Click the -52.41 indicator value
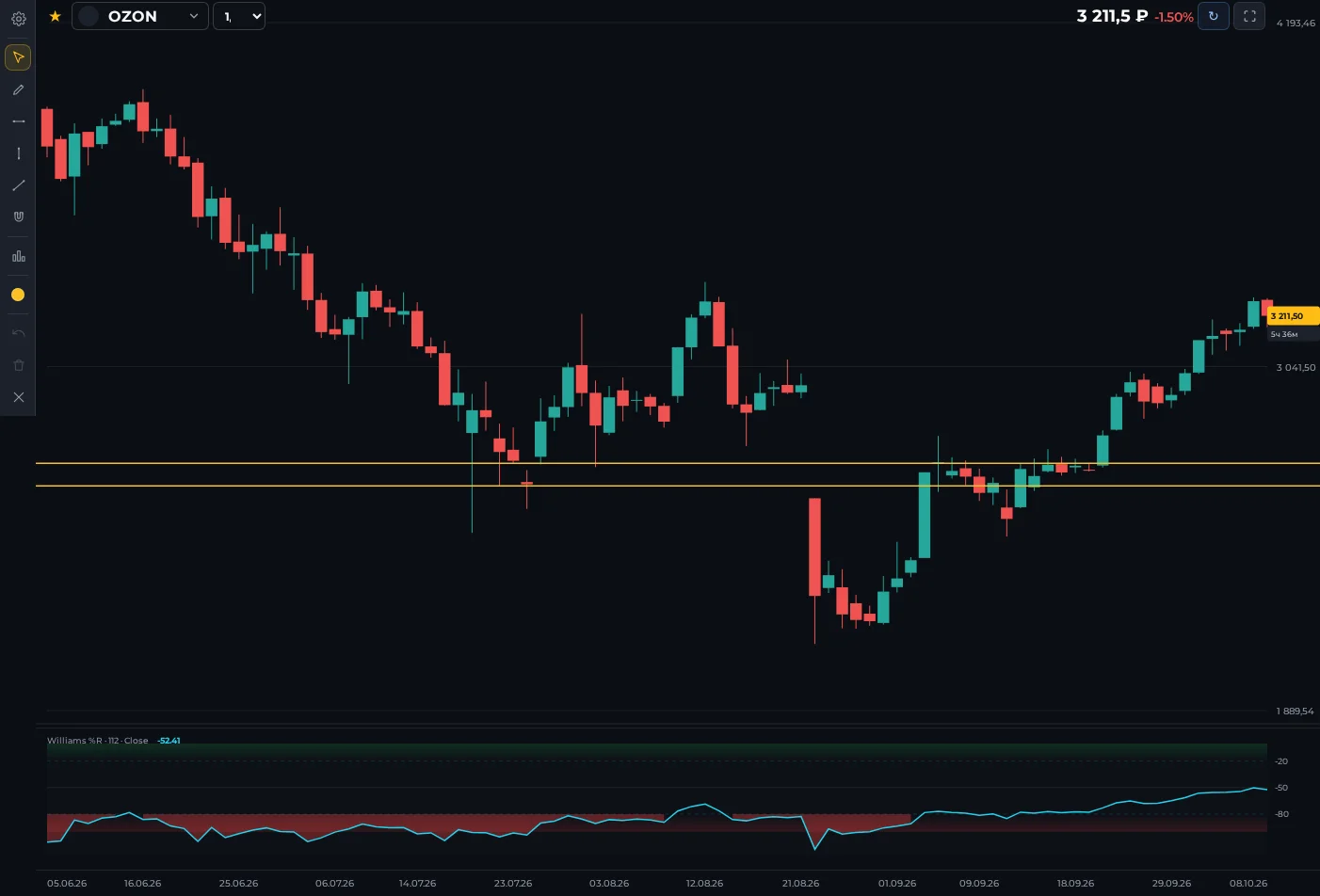Viewport: 1320px width, 896px height. click(169, 741)
